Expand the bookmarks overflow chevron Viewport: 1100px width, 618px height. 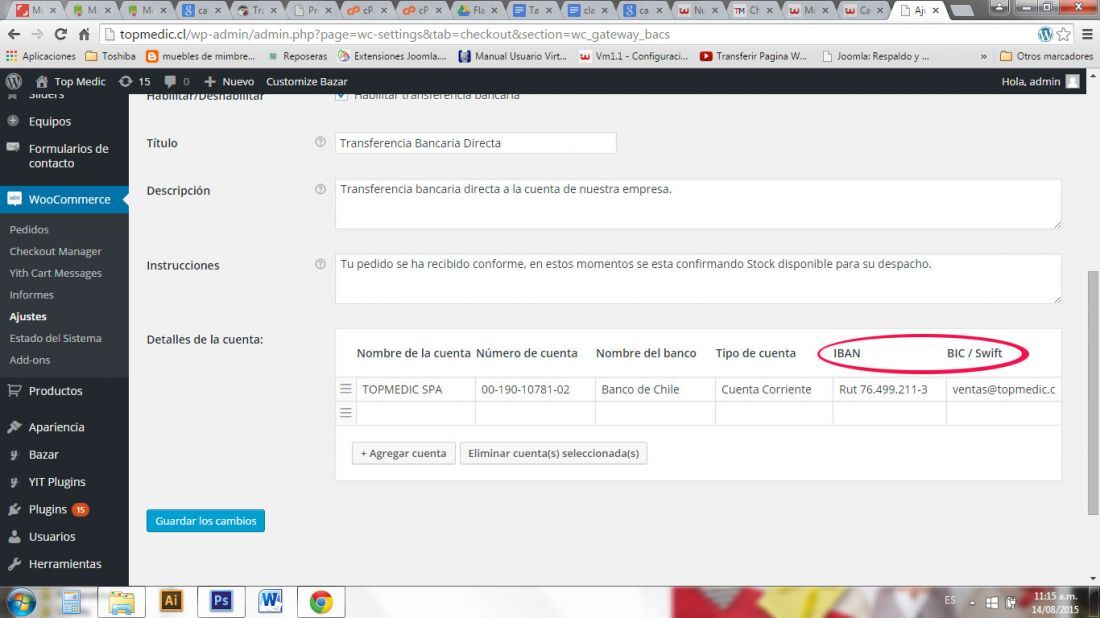pos(984,56)
